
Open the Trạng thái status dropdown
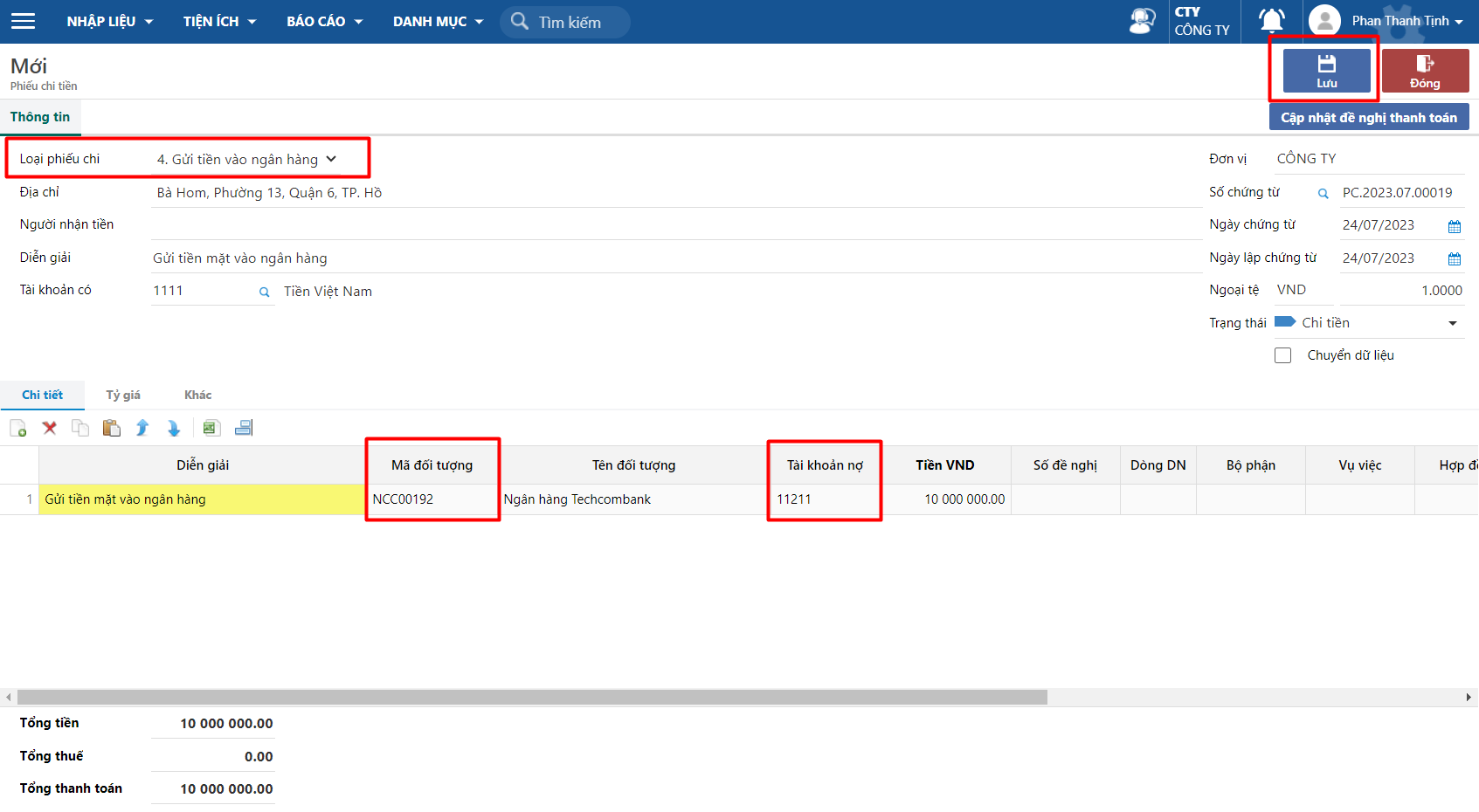click(1452, 323)
